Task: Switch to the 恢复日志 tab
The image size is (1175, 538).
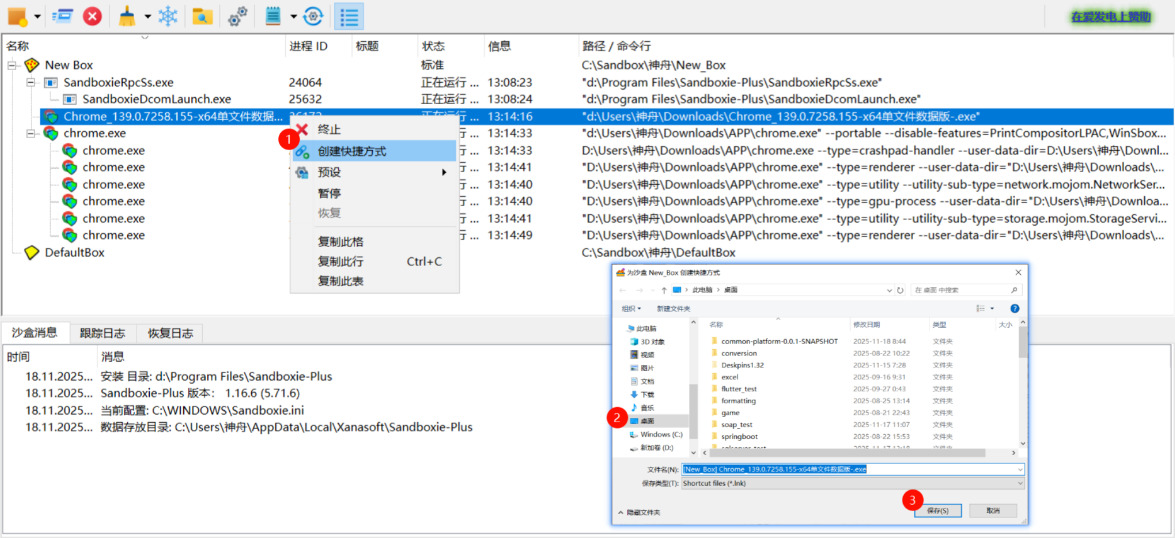Action: 170,333
